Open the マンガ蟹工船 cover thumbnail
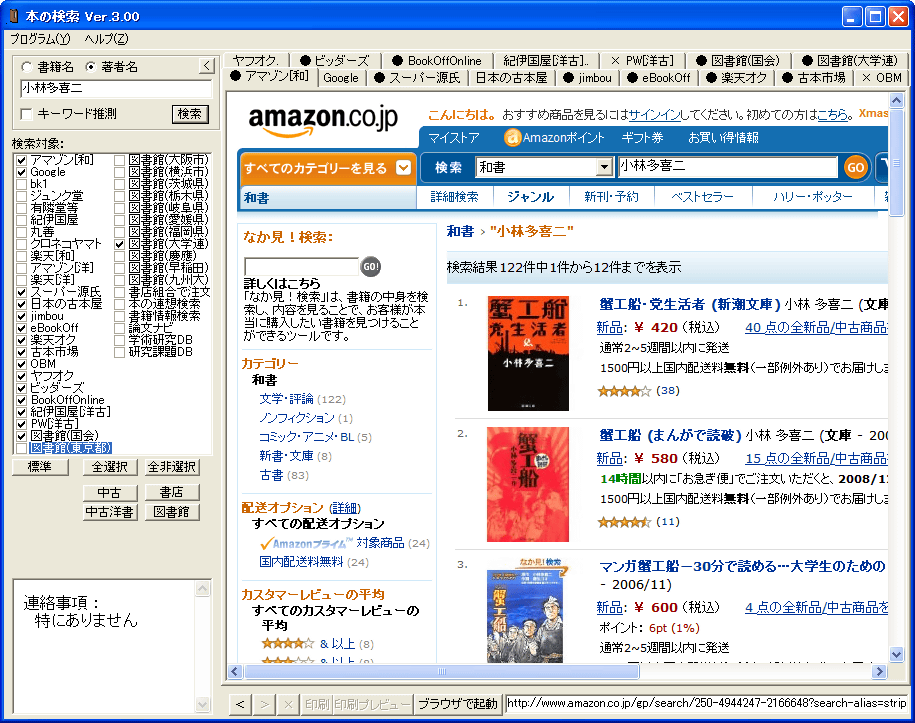This screenshot has height=723, width=915. pos(526,616)
